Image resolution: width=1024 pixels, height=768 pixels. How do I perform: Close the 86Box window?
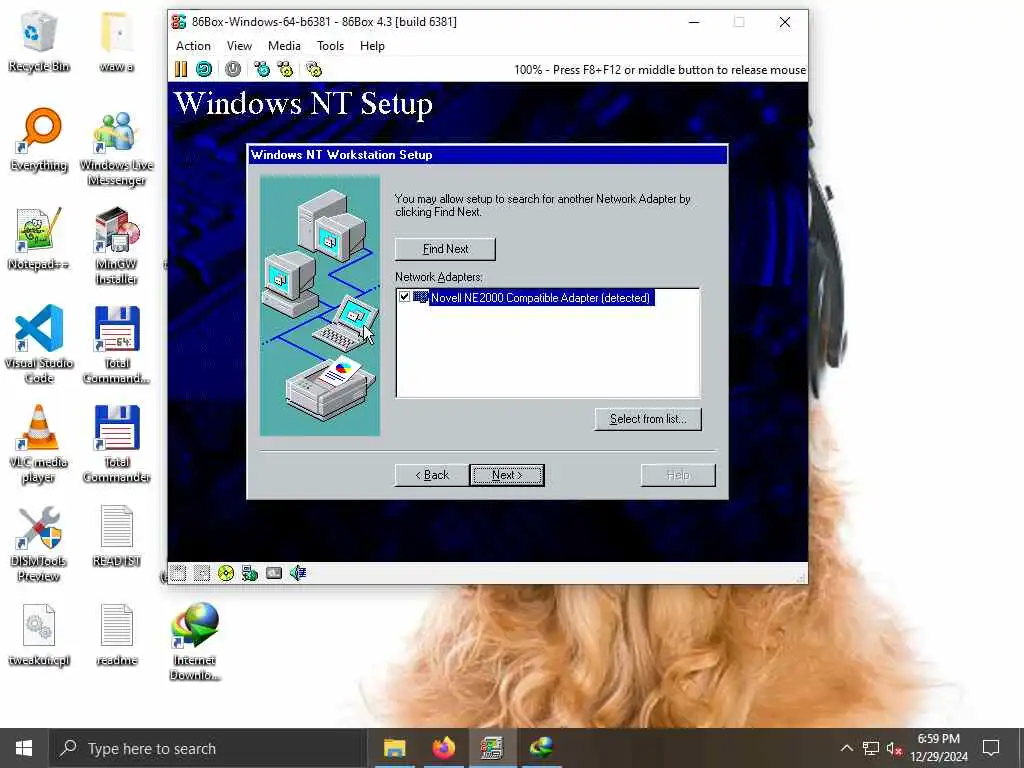pos(785,22)
